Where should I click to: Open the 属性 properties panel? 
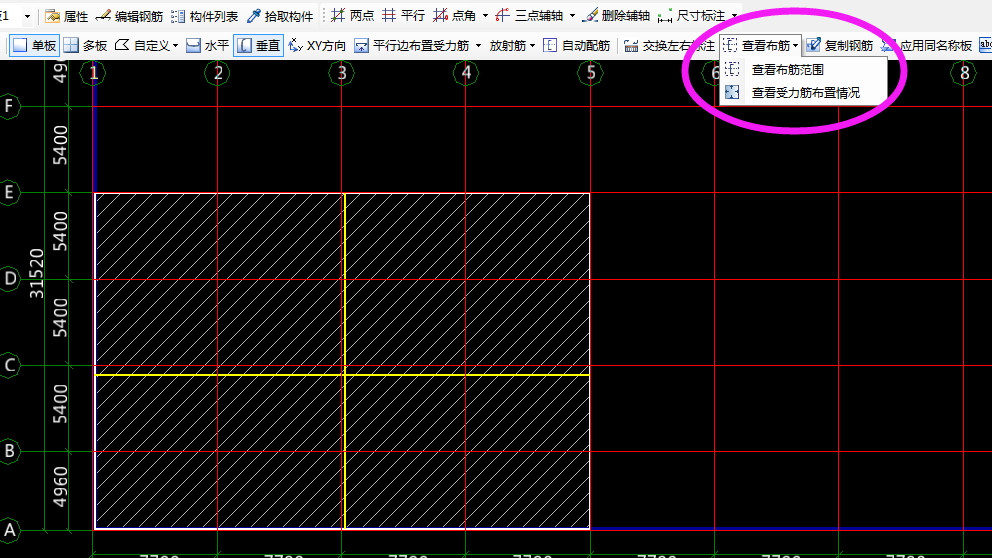66,16
